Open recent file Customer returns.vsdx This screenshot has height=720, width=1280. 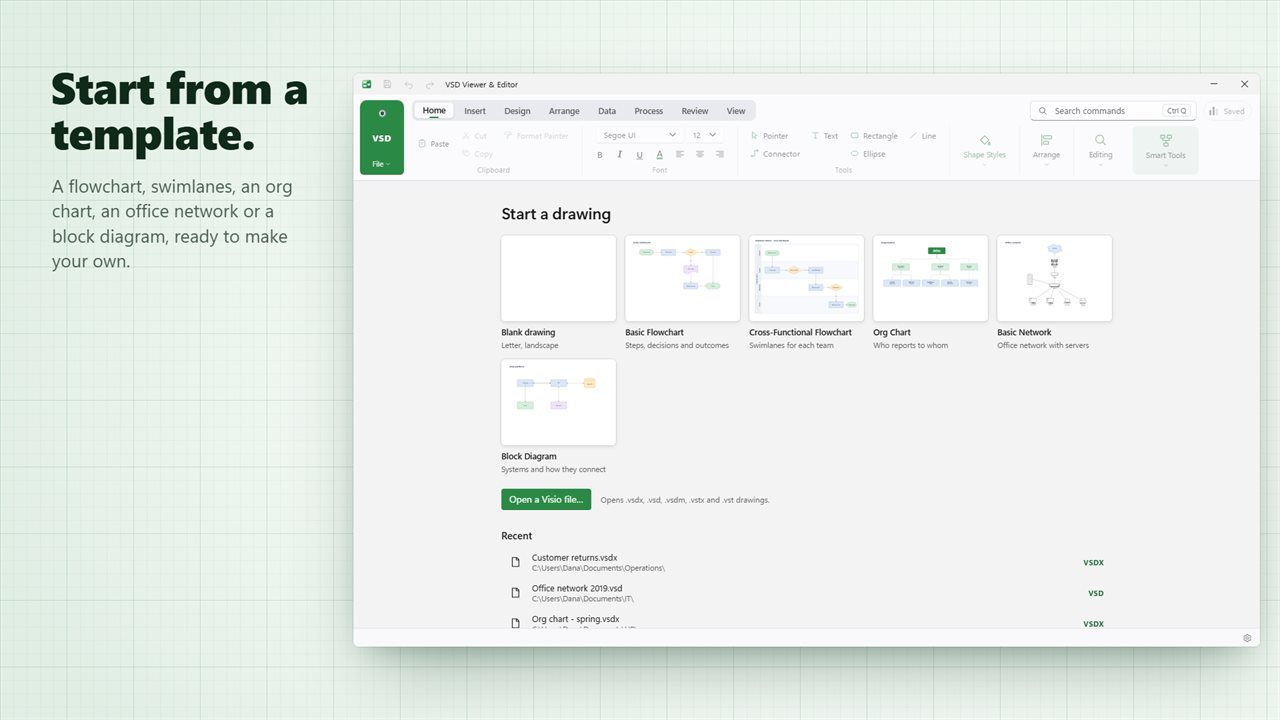[807, 562]
